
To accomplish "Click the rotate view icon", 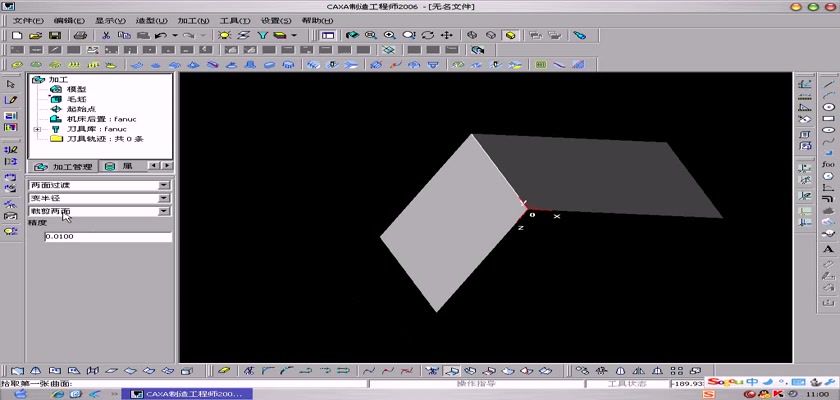I will pos(428,35).
